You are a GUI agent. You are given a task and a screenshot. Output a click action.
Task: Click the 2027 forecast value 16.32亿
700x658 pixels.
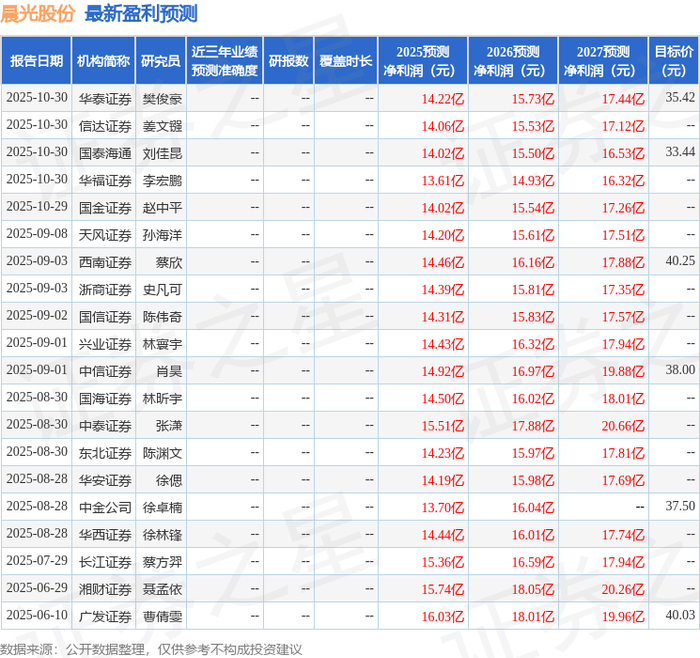coord(623,181)
